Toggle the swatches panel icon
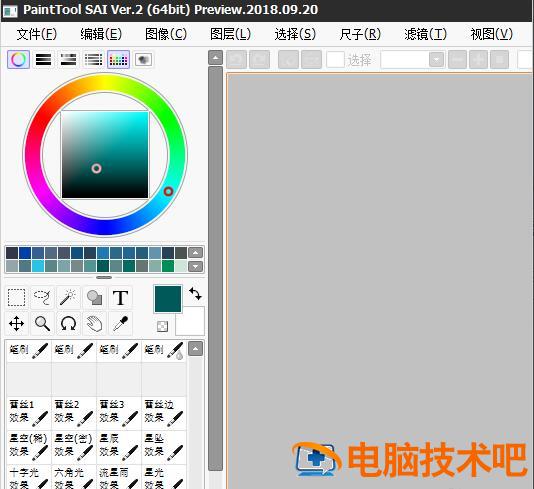Viewport: 534px width, 489px height. click(x=118, y=60)
